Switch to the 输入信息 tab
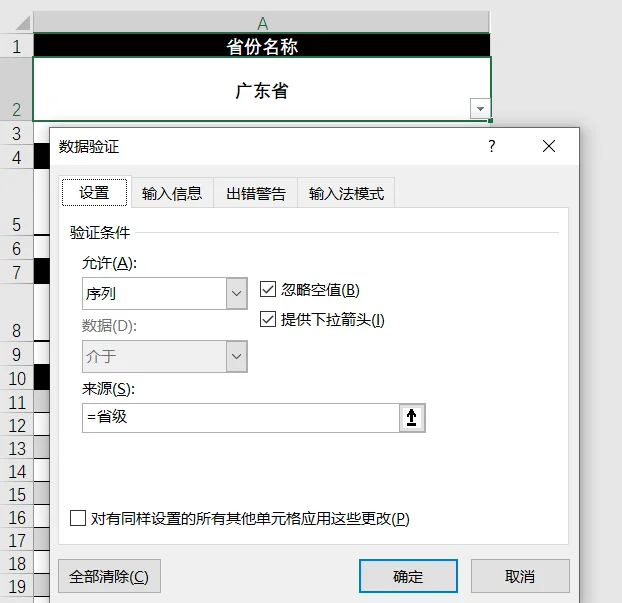 click(172, 193)
